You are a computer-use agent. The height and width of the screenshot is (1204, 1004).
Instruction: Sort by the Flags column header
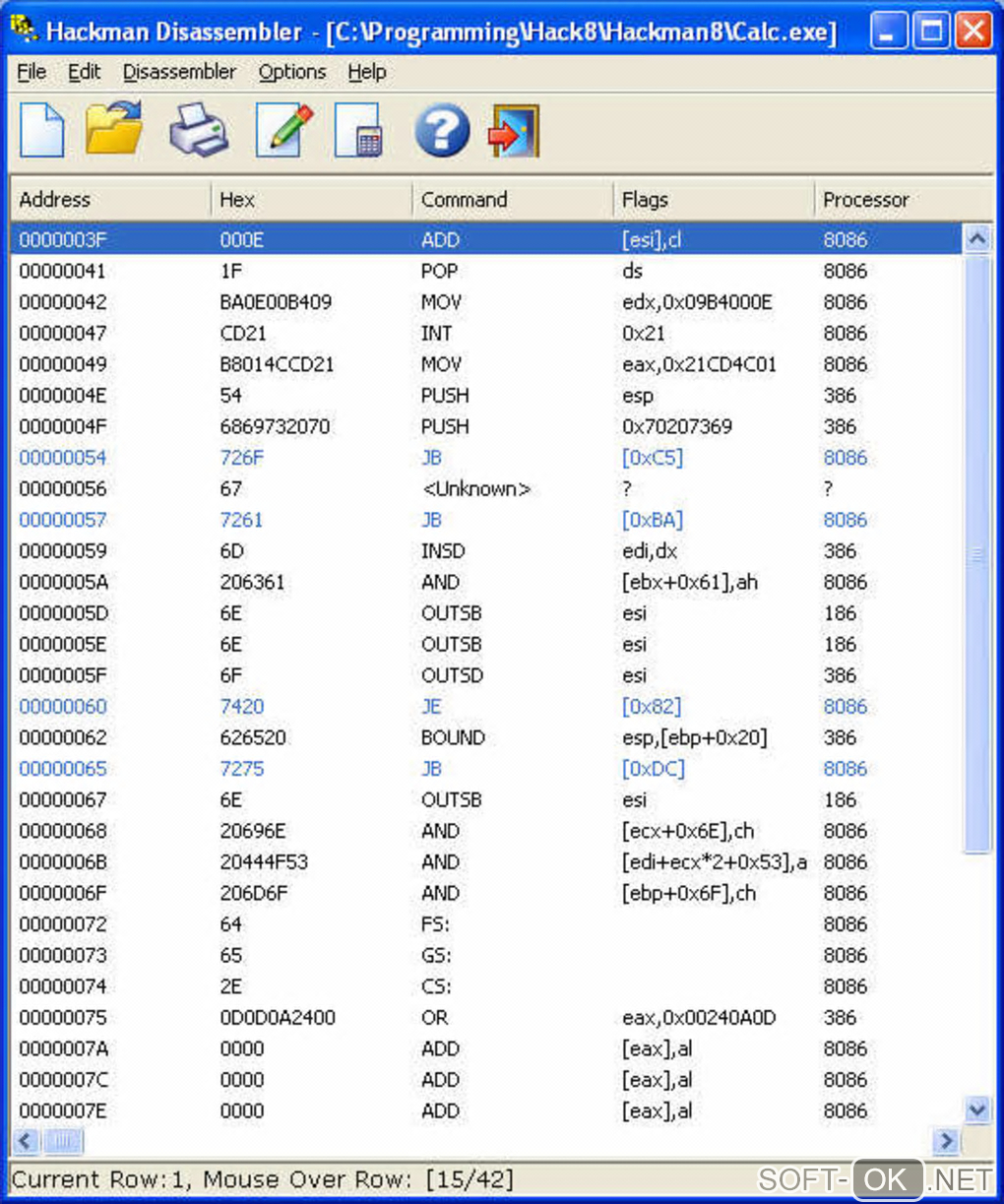click(x=713, y=199)
